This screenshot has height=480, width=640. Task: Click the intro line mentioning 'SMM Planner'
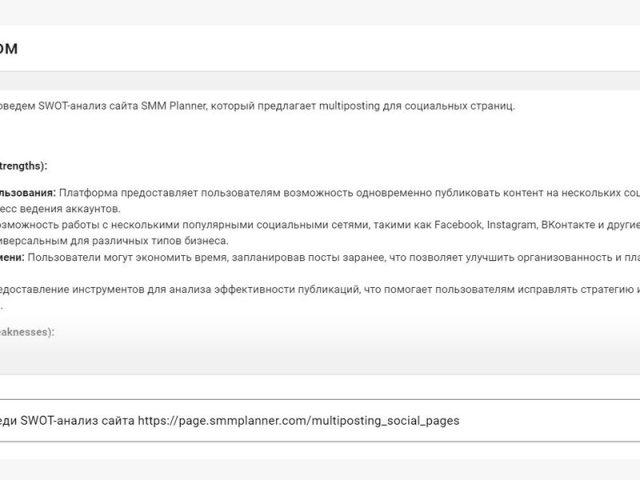click(x=257, y=106)
